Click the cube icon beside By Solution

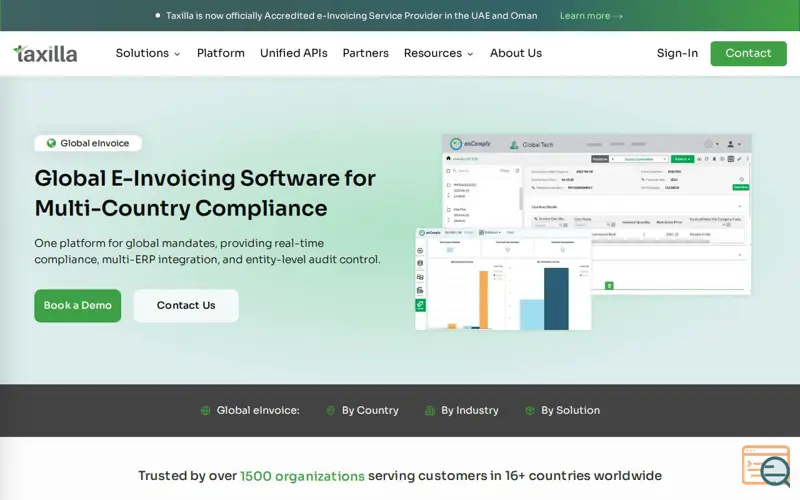pyautogui.click(x=530, y=410)
